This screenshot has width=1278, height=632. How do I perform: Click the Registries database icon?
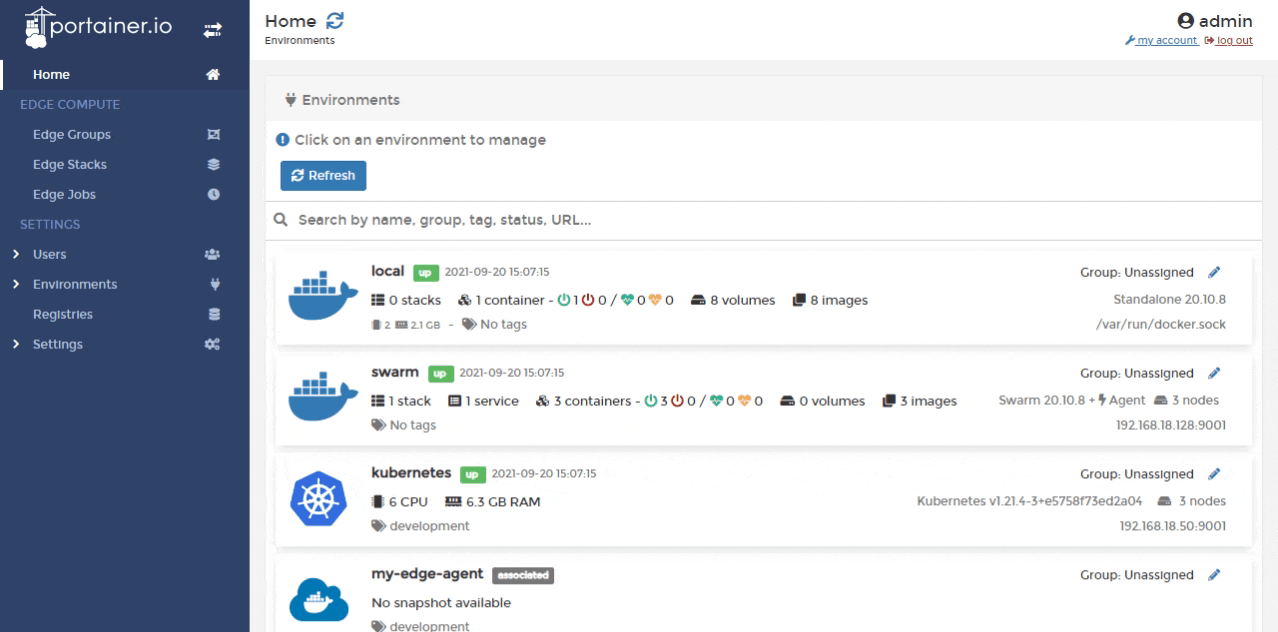point(212,314)
